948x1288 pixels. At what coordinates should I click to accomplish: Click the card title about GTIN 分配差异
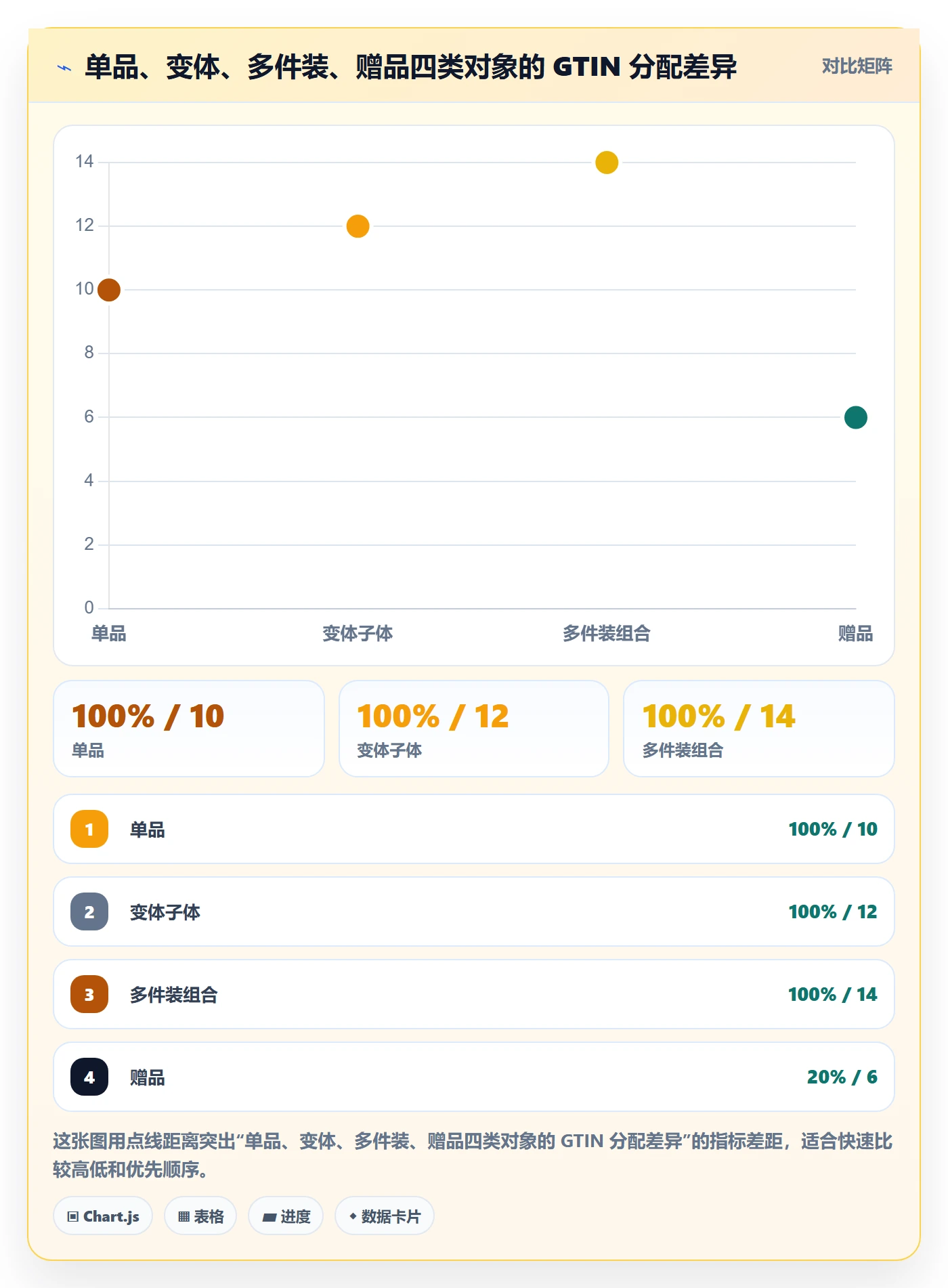[410, 67]
